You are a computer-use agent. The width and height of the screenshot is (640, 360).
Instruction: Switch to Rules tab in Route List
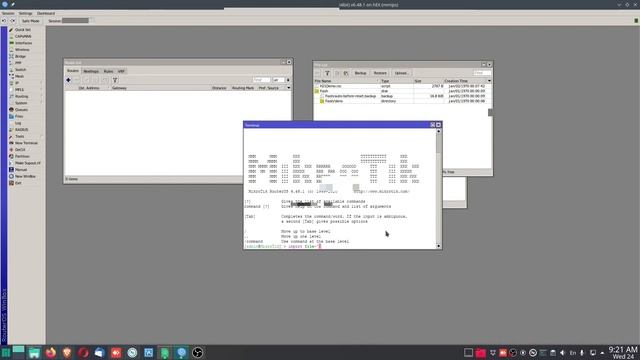108,71
